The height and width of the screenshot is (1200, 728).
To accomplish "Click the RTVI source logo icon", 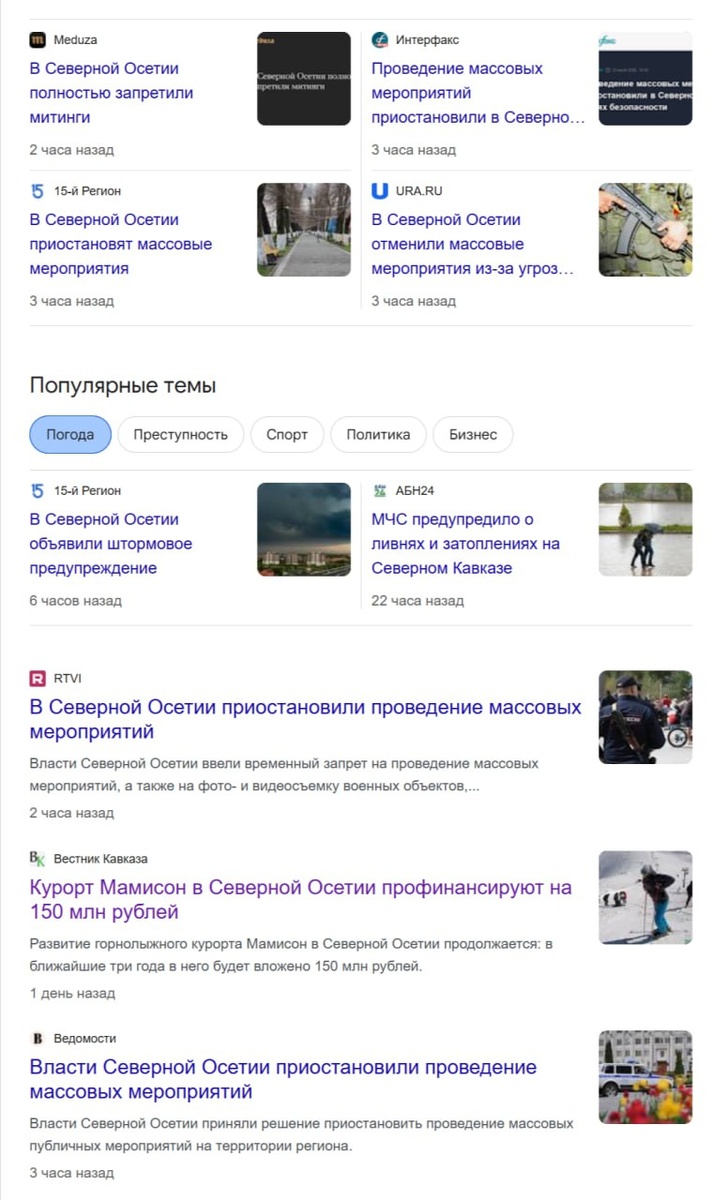I will [38, 679].
